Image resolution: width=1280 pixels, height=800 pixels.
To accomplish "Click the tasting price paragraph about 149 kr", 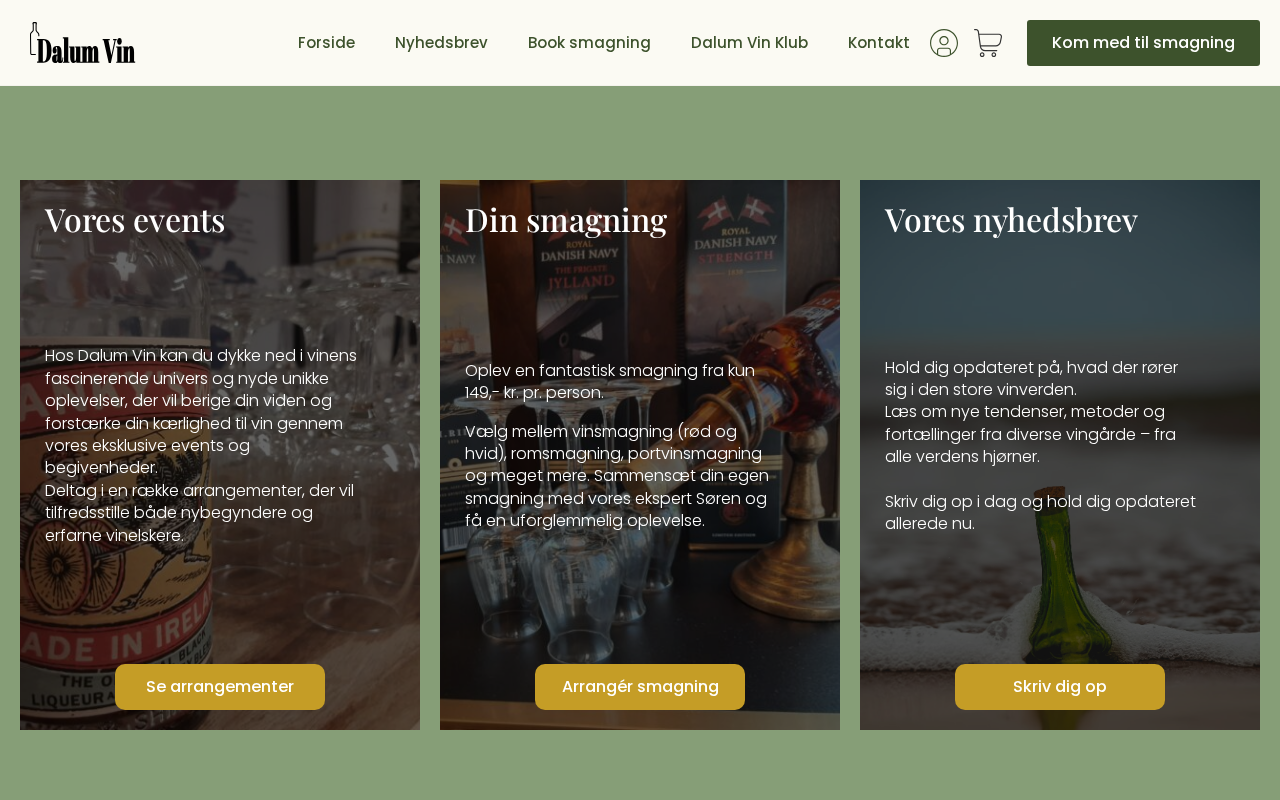I will coord(611,381).
